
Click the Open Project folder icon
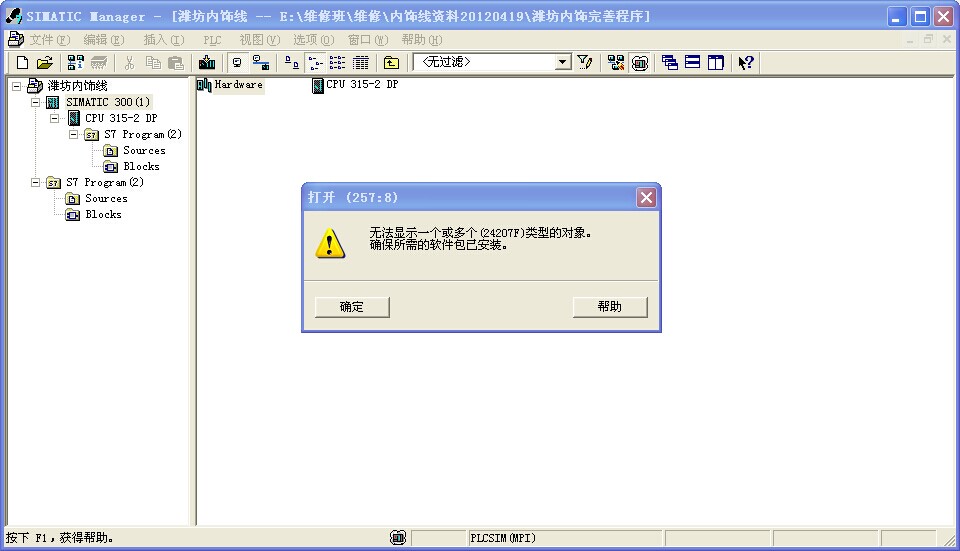pos(45,62)
